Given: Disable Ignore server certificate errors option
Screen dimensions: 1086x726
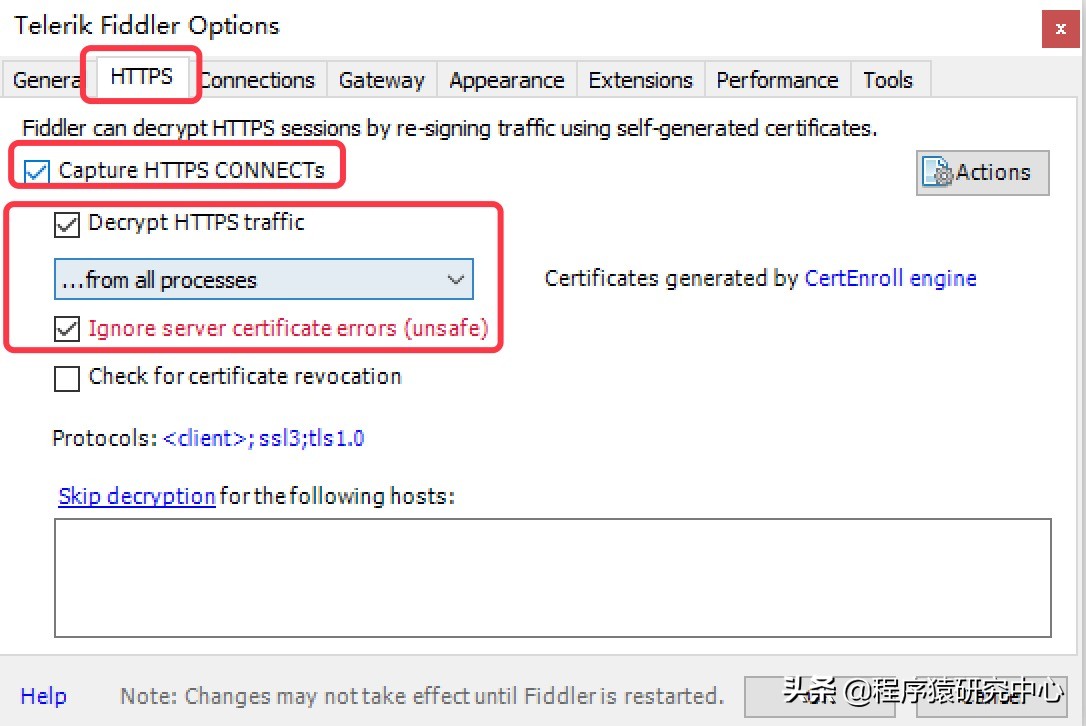Looking at the screenshot, I should (x=66, y=328).
